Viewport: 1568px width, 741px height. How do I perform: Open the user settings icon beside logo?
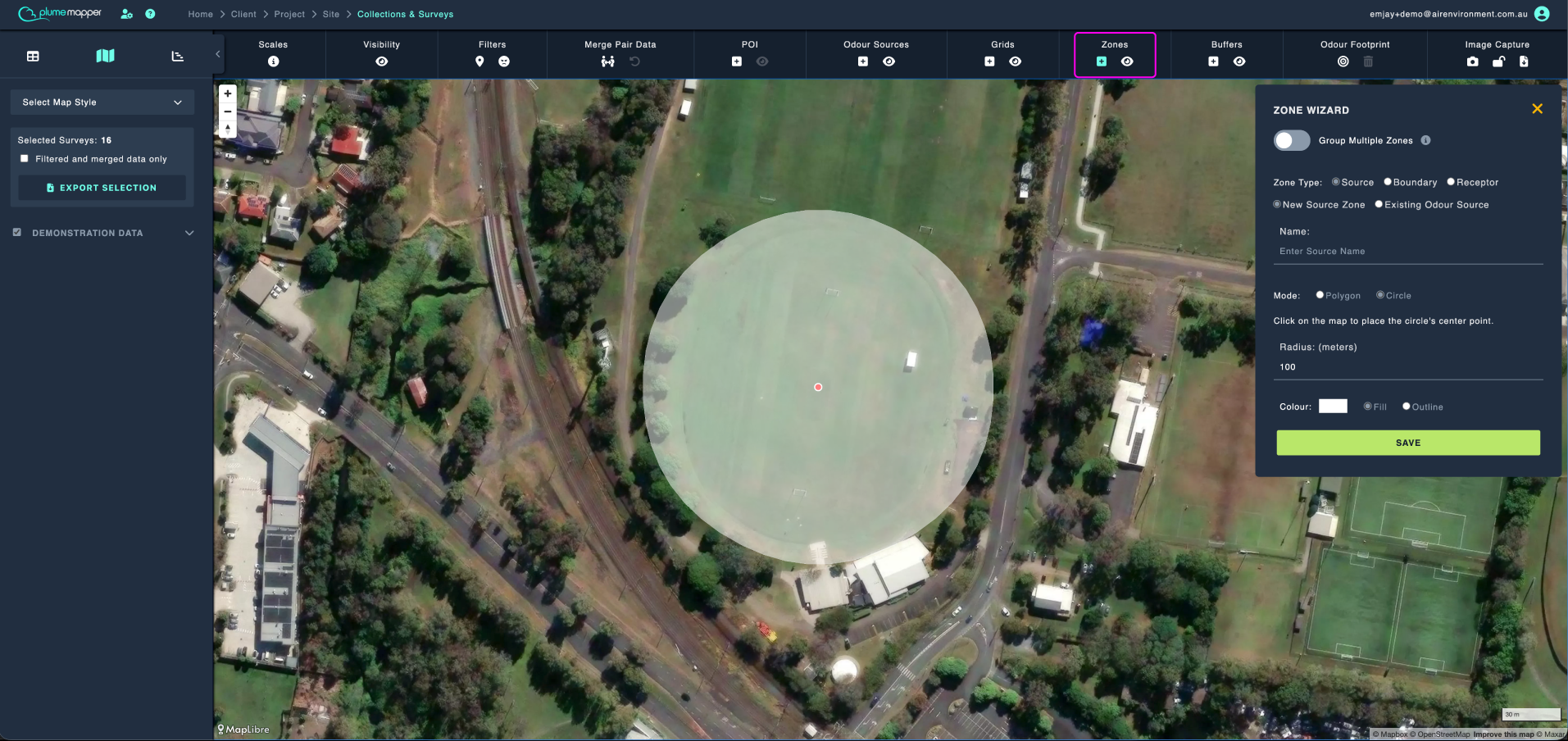(126, 14)
